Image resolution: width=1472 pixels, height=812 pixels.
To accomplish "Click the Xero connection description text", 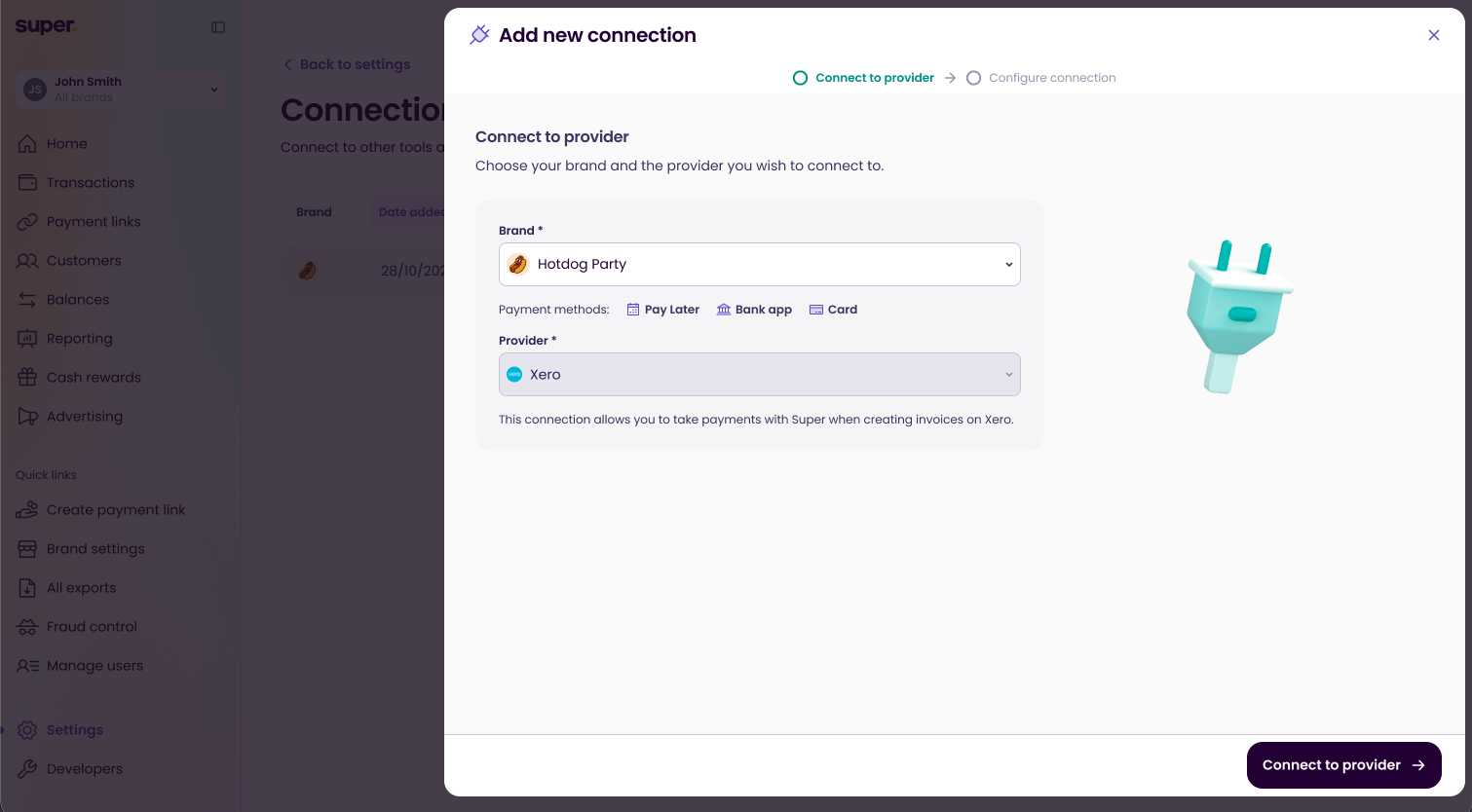I will pyautogui.click(x=756, y=420).
